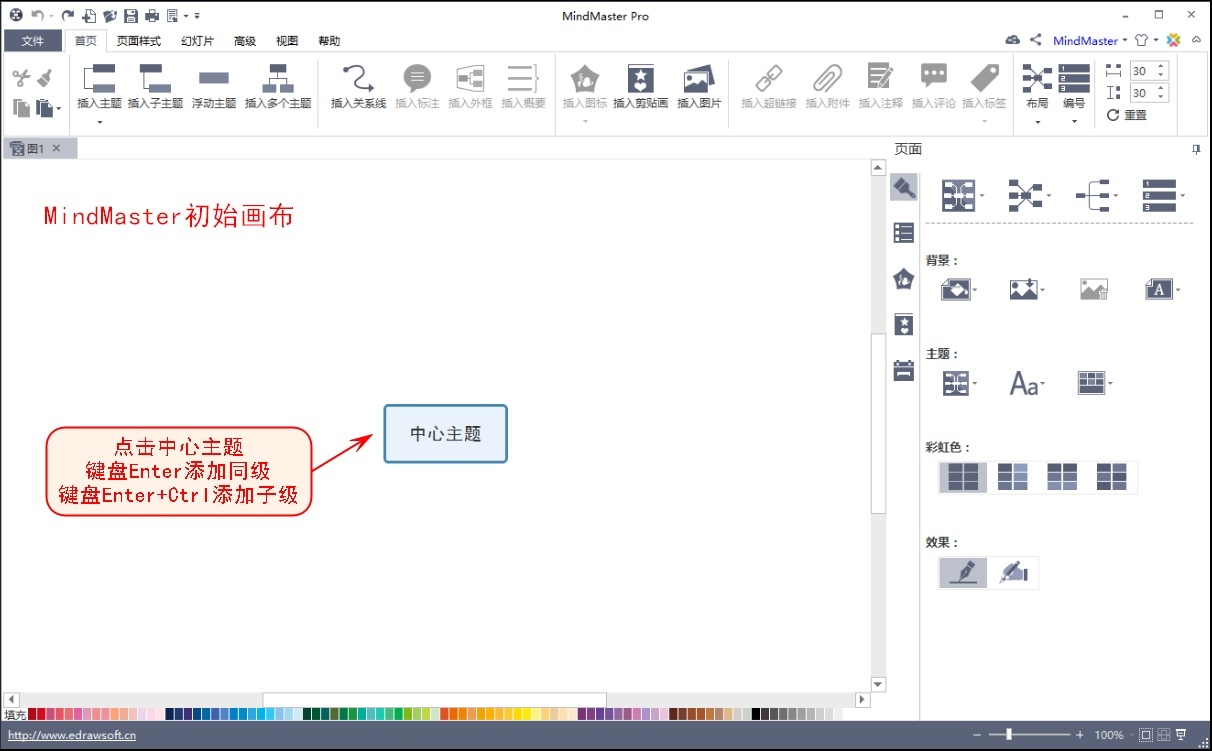Image resolution: width=1212 pixels, height=751 pixels.
Task: Toggle the hand-drawn sketch effect
Action: pyautogui.click(x=1013, y=572)
